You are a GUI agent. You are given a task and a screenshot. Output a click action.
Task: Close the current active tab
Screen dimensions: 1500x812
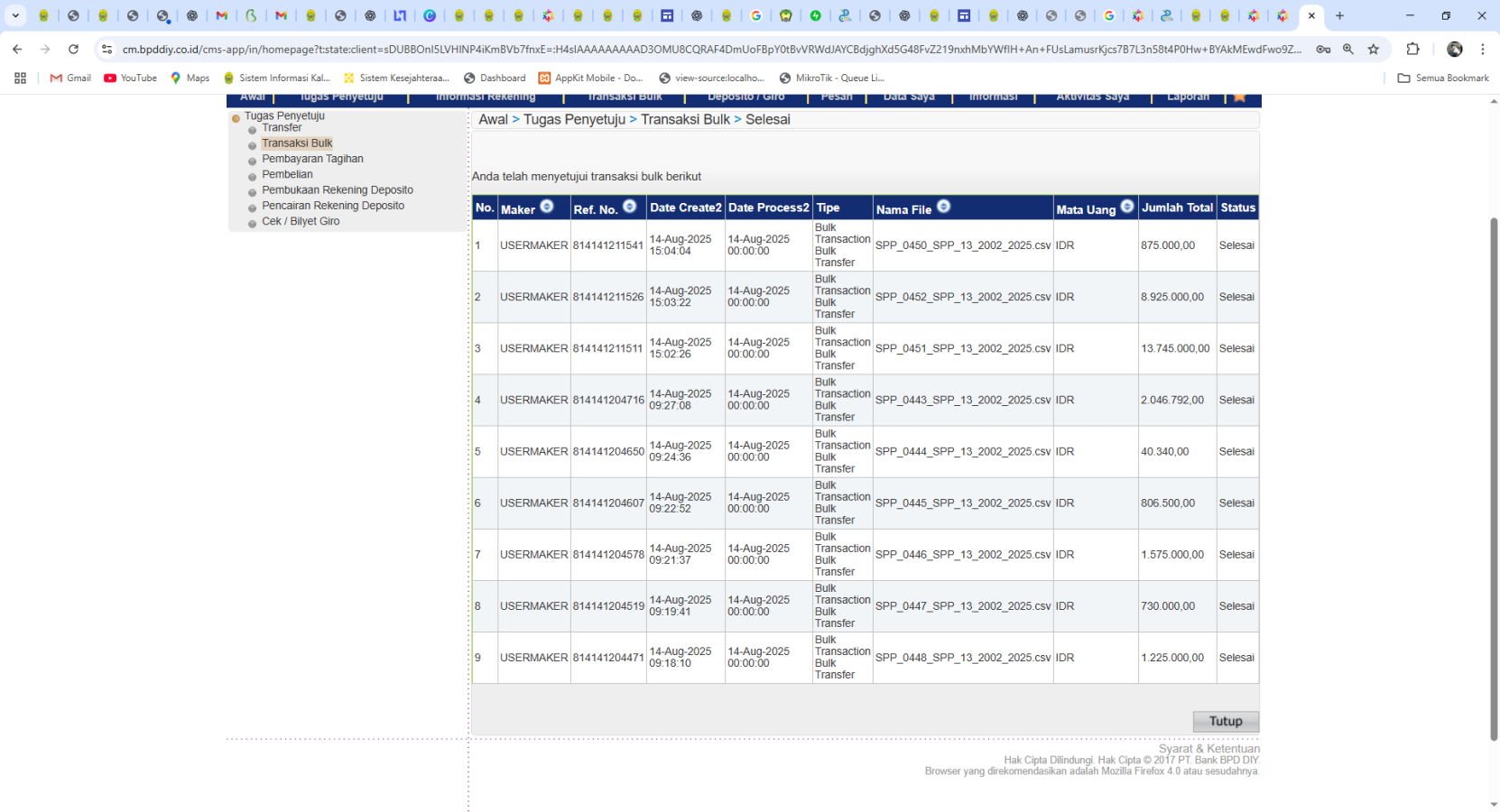(1311, 15)
